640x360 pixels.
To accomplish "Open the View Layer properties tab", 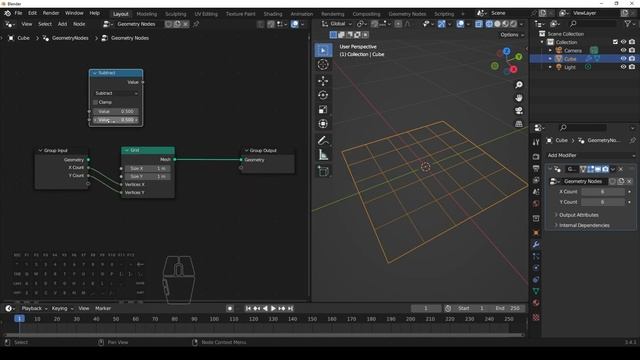I will [536, 180].
